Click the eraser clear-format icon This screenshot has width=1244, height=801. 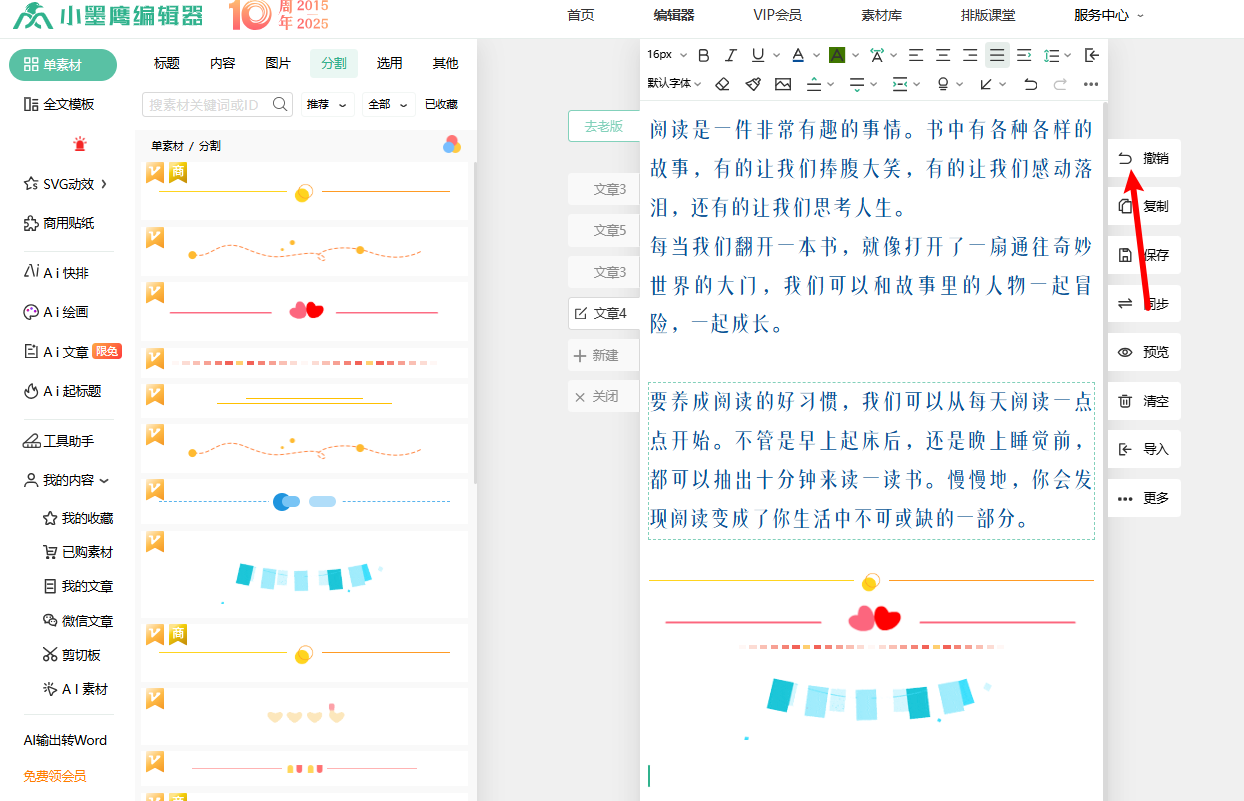tap(723, 84)
